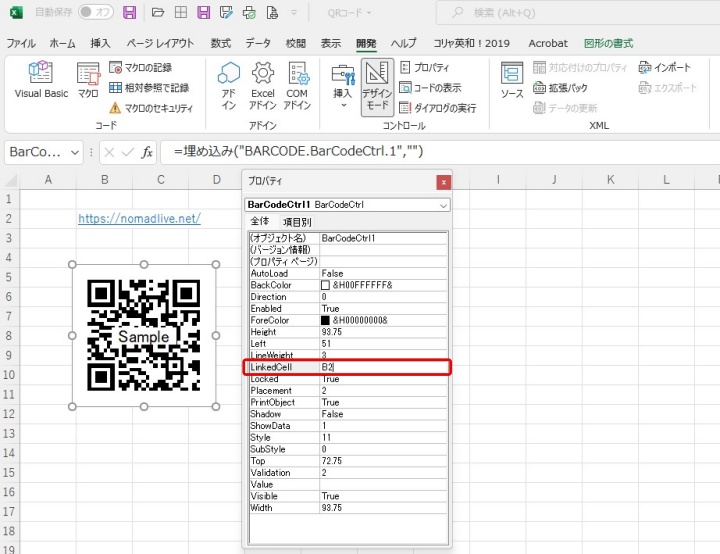Screen dimensions: 720x554
Task: Click the ForeColor black color swatch
Action: coord(325,320)
